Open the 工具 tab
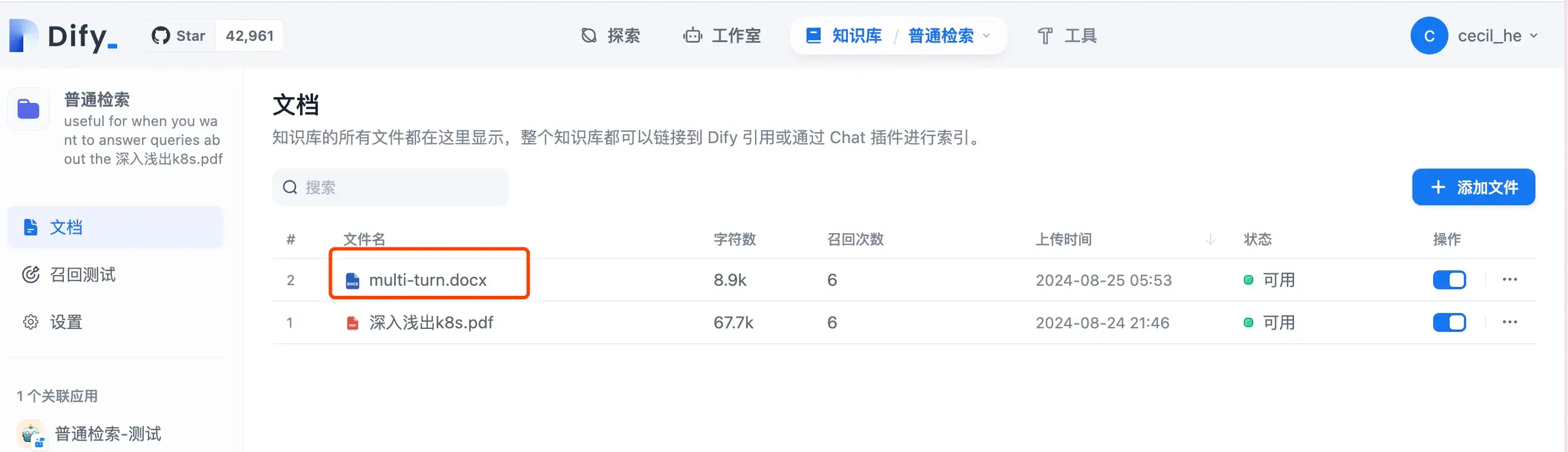This screenshot has width=1568, height=452. [x=1066, y=36]
